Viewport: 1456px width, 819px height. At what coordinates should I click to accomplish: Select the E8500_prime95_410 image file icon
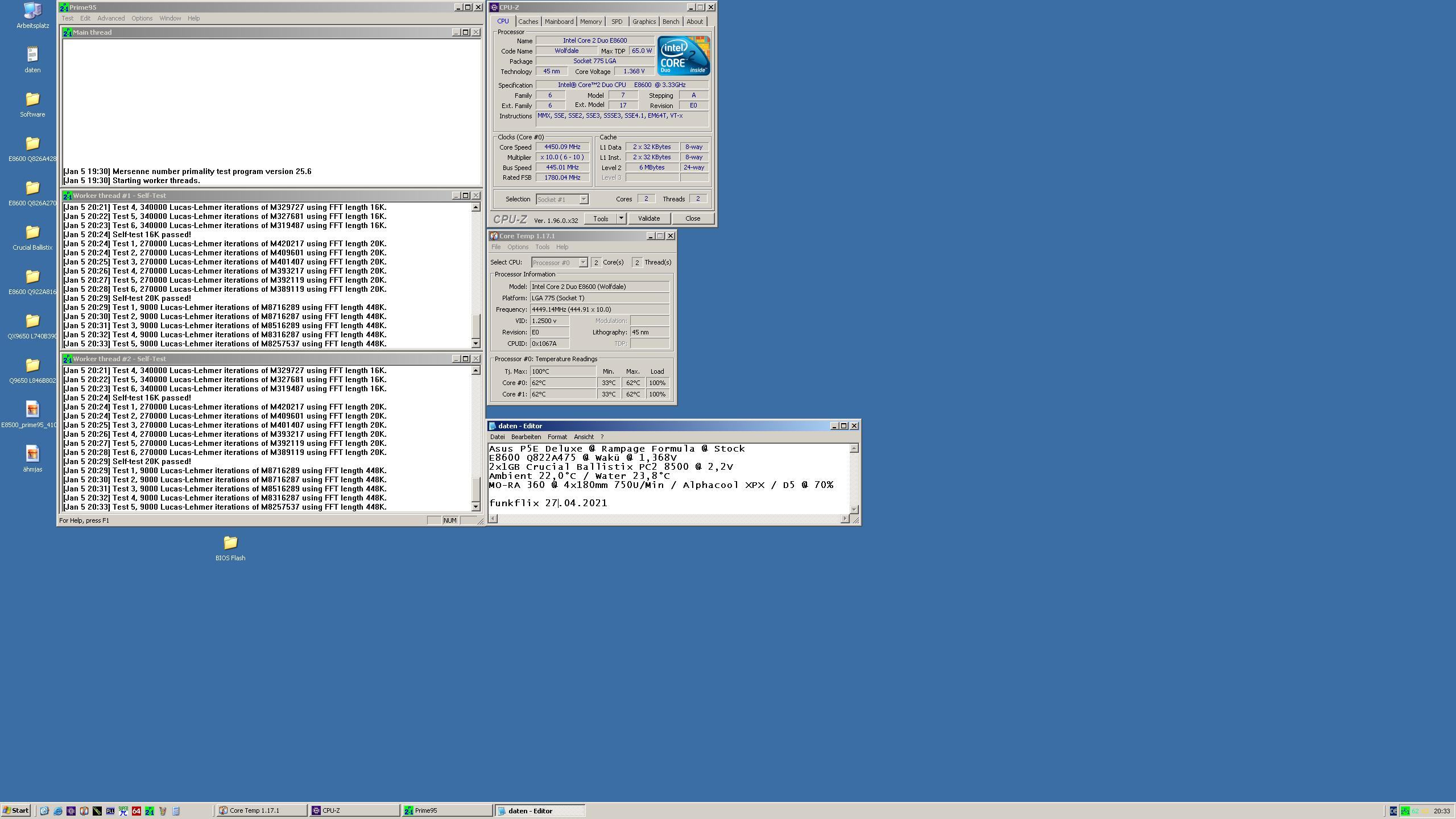[x=32, y=415]
